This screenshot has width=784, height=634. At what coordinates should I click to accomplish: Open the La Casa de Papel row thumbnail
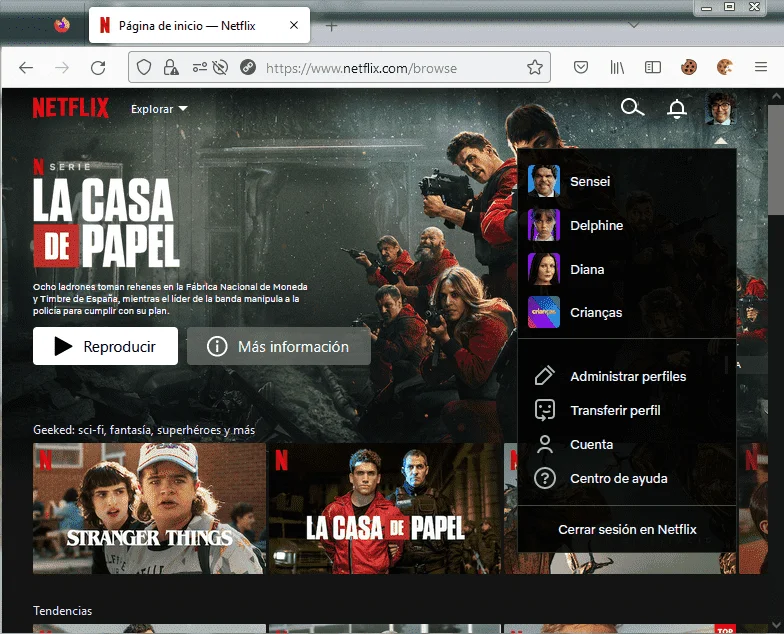(385, 508)
